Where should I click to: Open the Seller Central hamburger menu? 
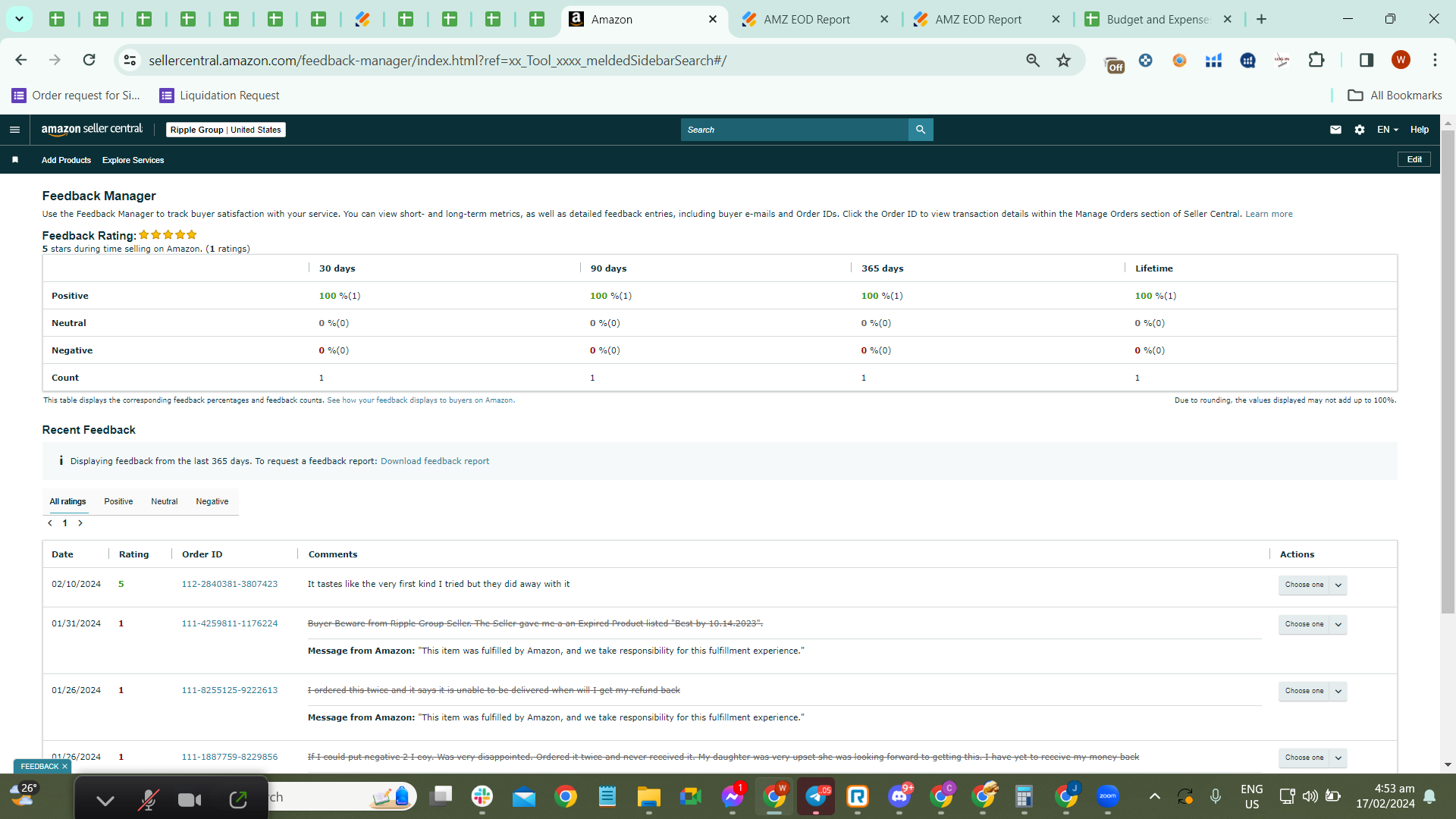[x=14, y=130]
